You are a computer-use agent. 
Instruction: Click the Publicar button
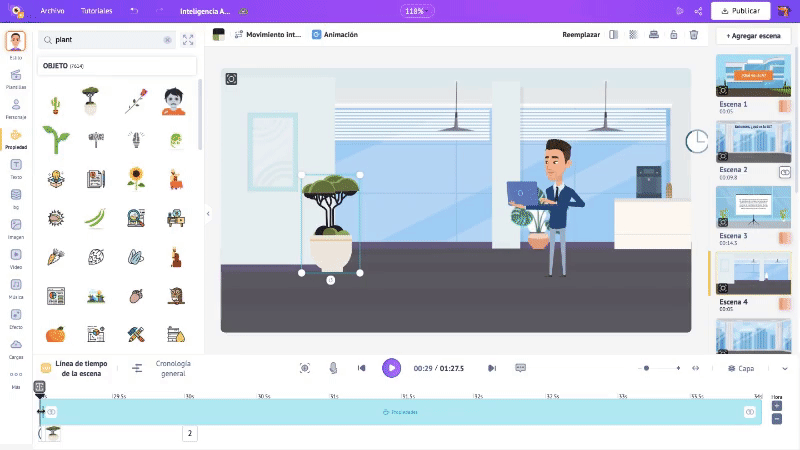coord(740,11)
